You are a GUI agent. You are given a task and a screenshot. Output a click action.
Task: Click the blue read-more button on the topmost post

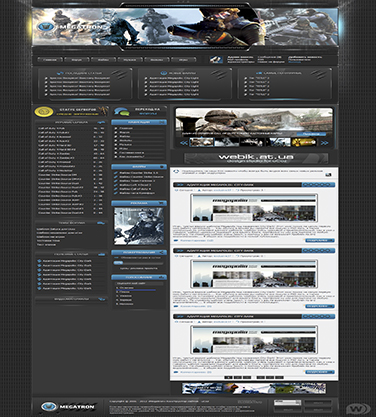(320, 240)
